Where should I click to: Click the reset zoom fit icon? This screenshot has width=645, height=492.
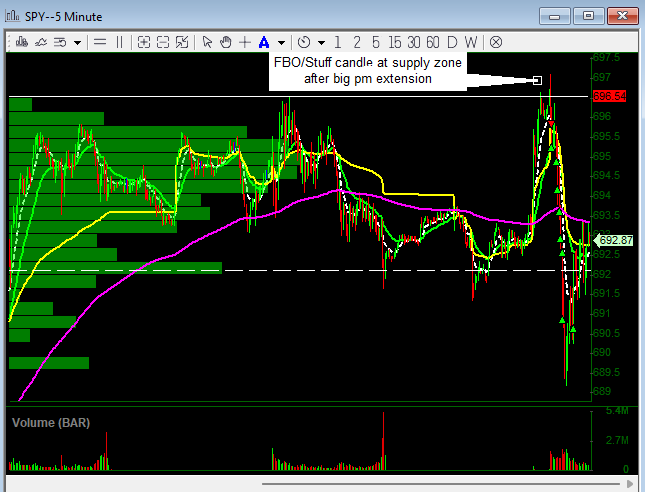coord(182,42)
